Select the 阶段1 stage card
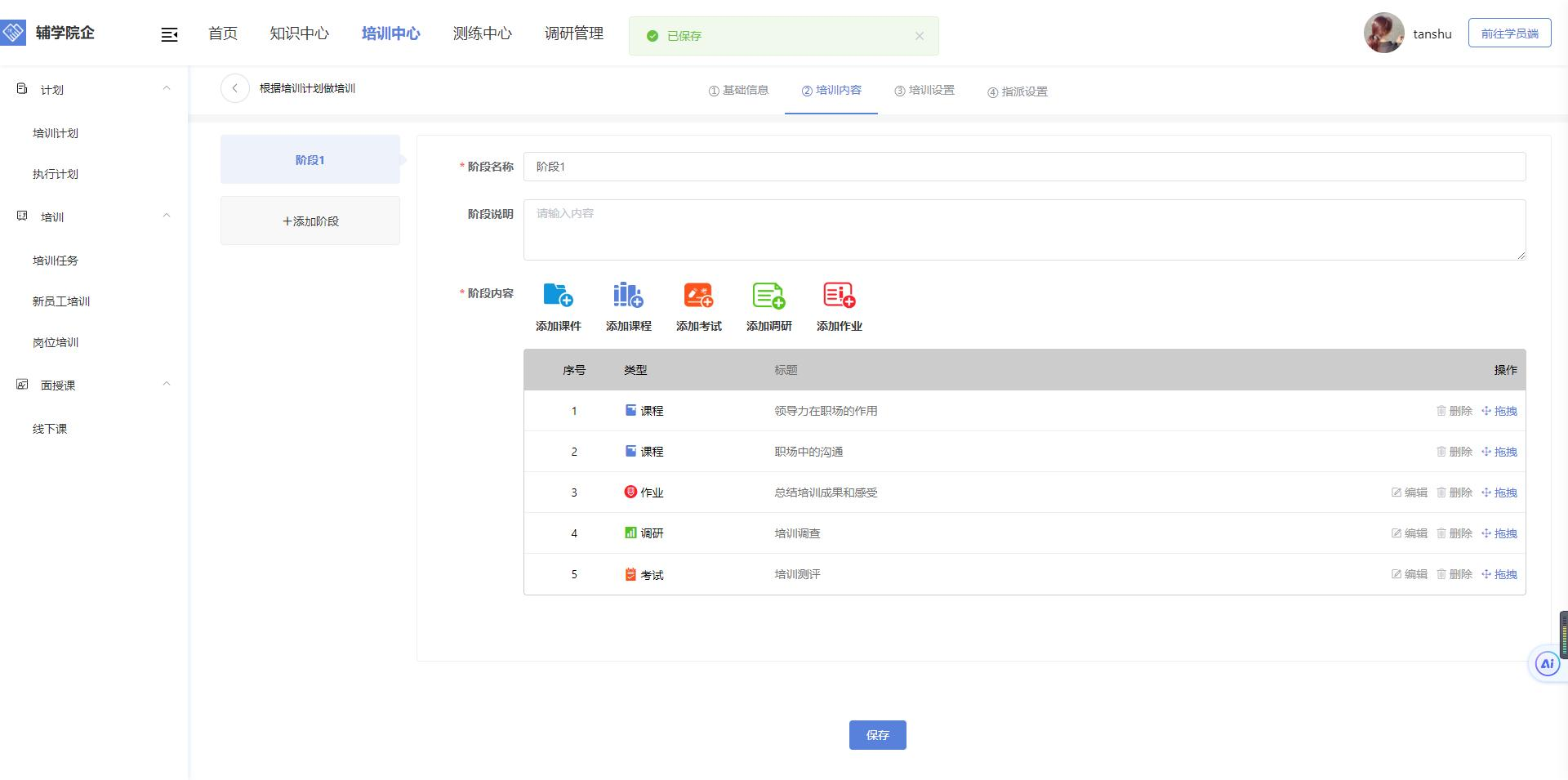1568x780 pixels. (x=310, y=159)
